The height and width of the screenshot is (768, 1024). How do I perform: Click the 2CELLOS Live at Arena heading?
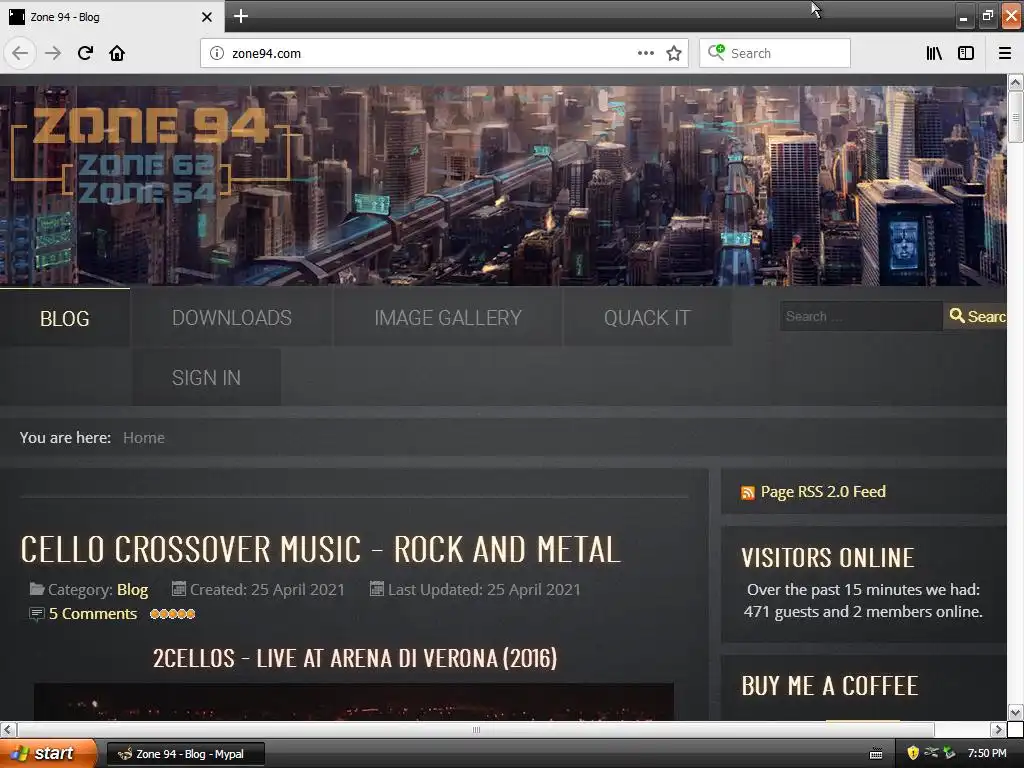click(355, 658)
